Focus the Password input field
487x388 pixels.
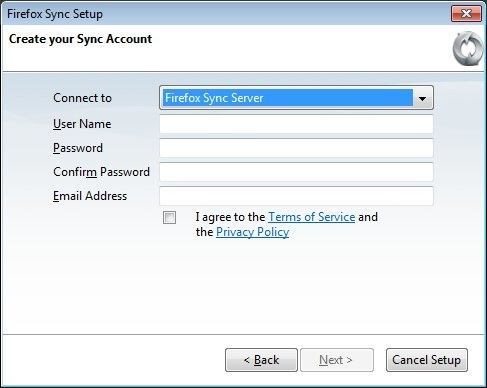point(296,148)
